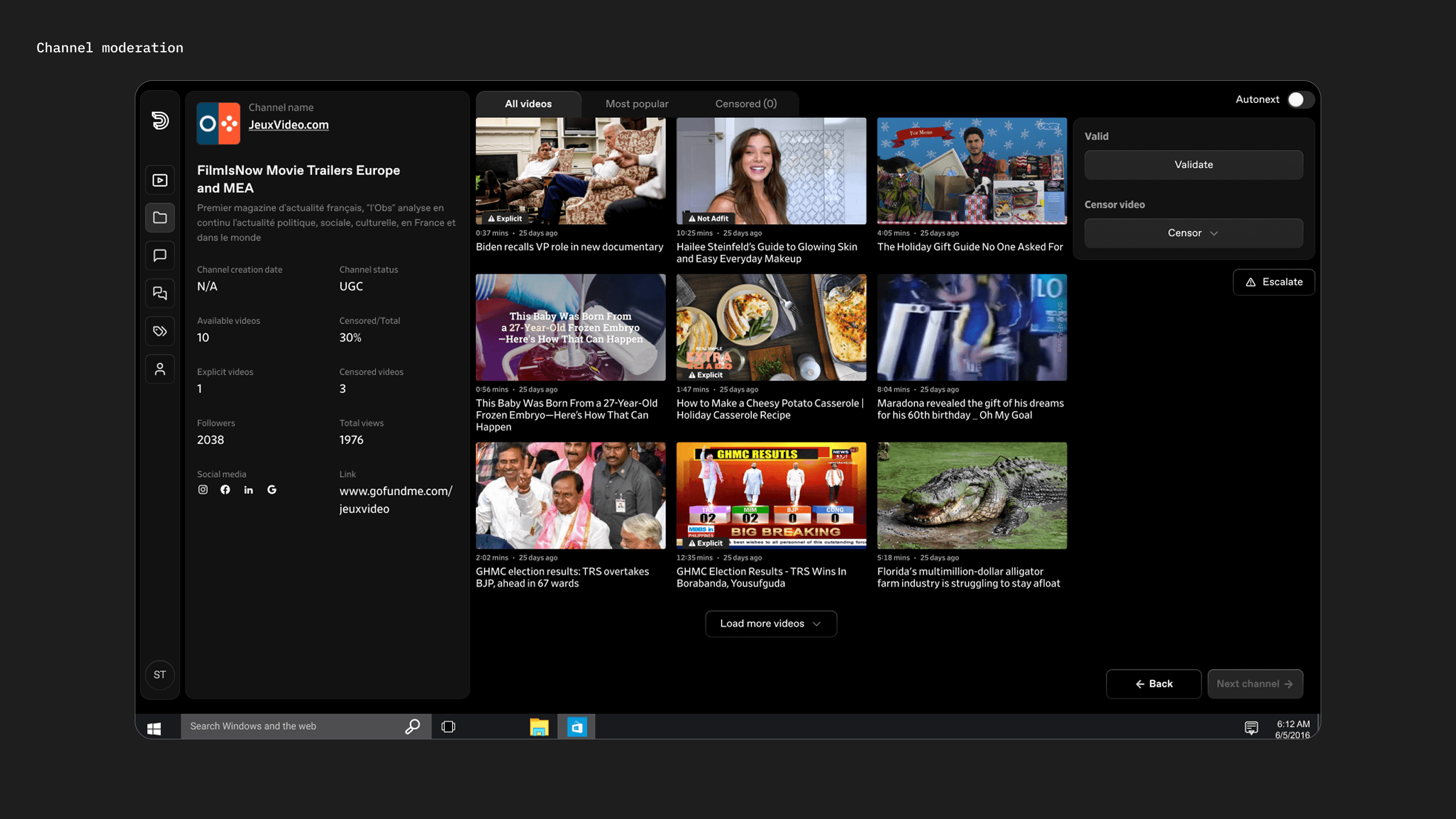Viewport: 1456px width, 819px height.
Task: Go Back to previous channel
Action: (1153, 684)
